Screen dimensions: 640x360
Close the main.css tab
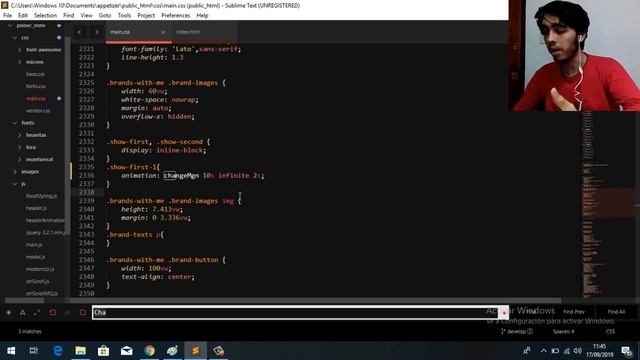pyautogui.click(x=163, y=32)
